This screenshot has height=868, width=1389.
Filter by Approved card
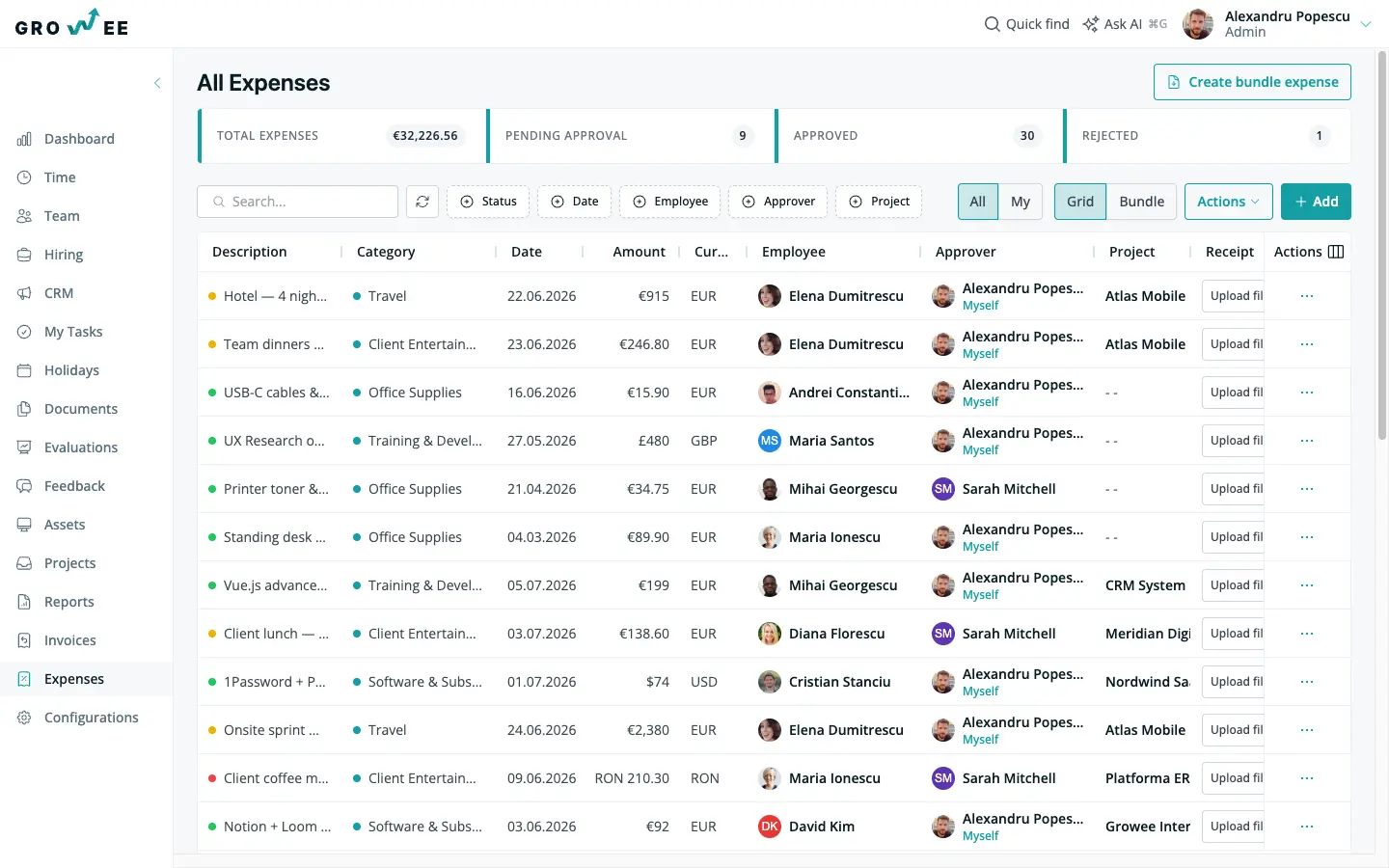click(918, 136)
